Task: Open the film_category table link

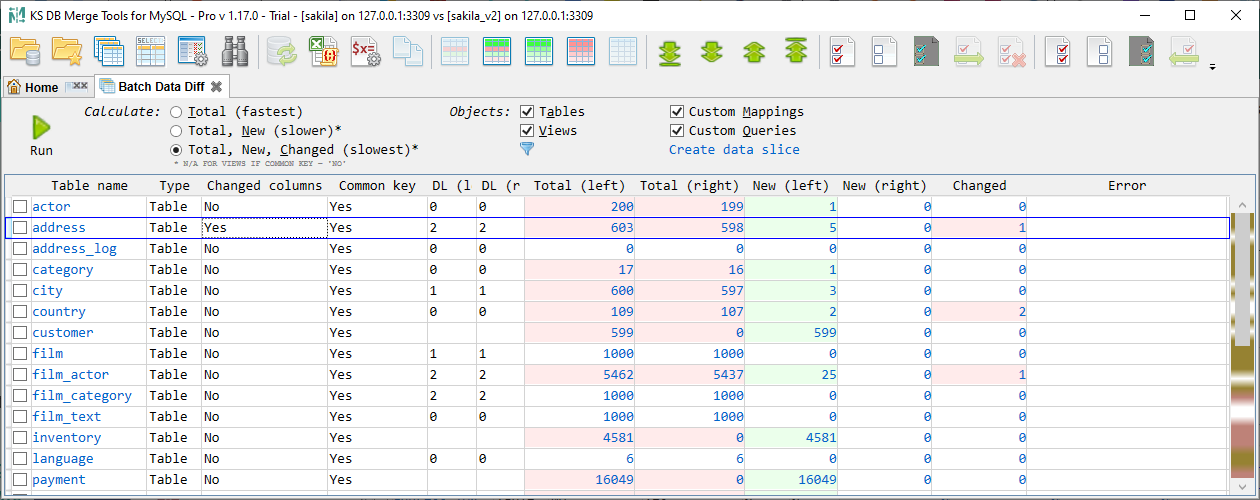Action: tap(81, 395)
